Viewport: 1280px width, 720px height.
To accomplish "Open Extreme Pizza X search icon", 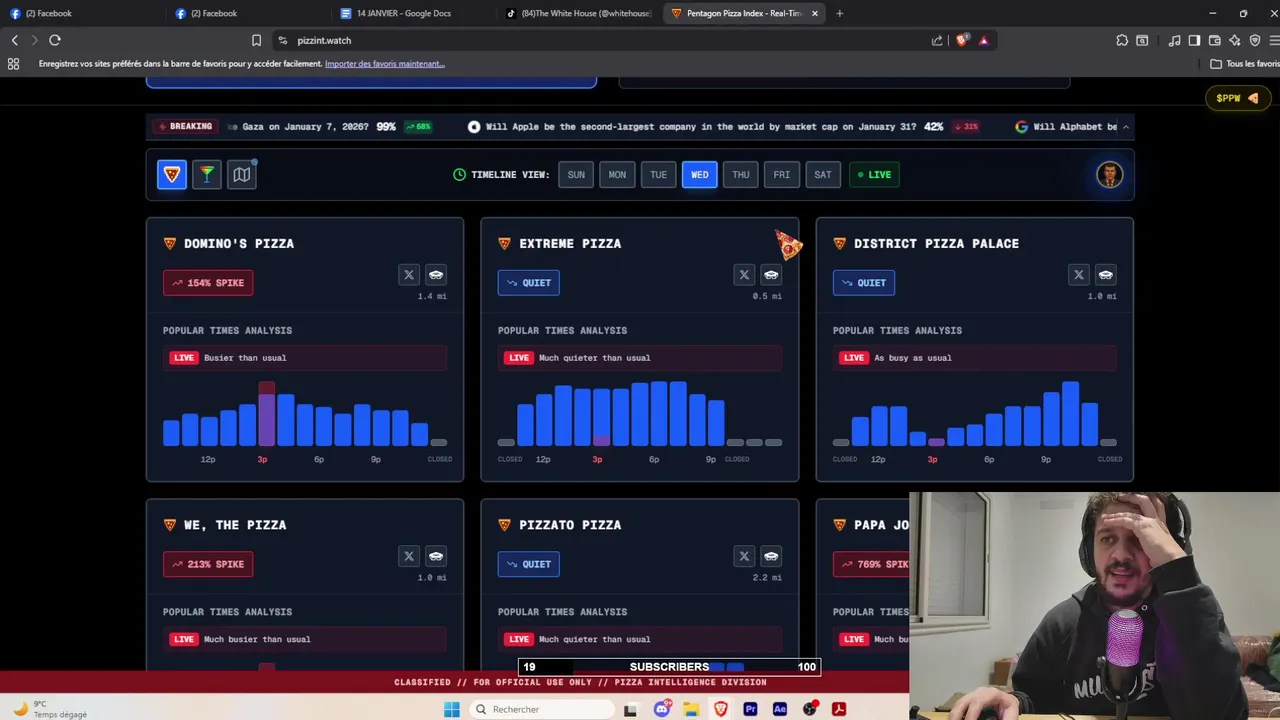I will coord(743,274).
